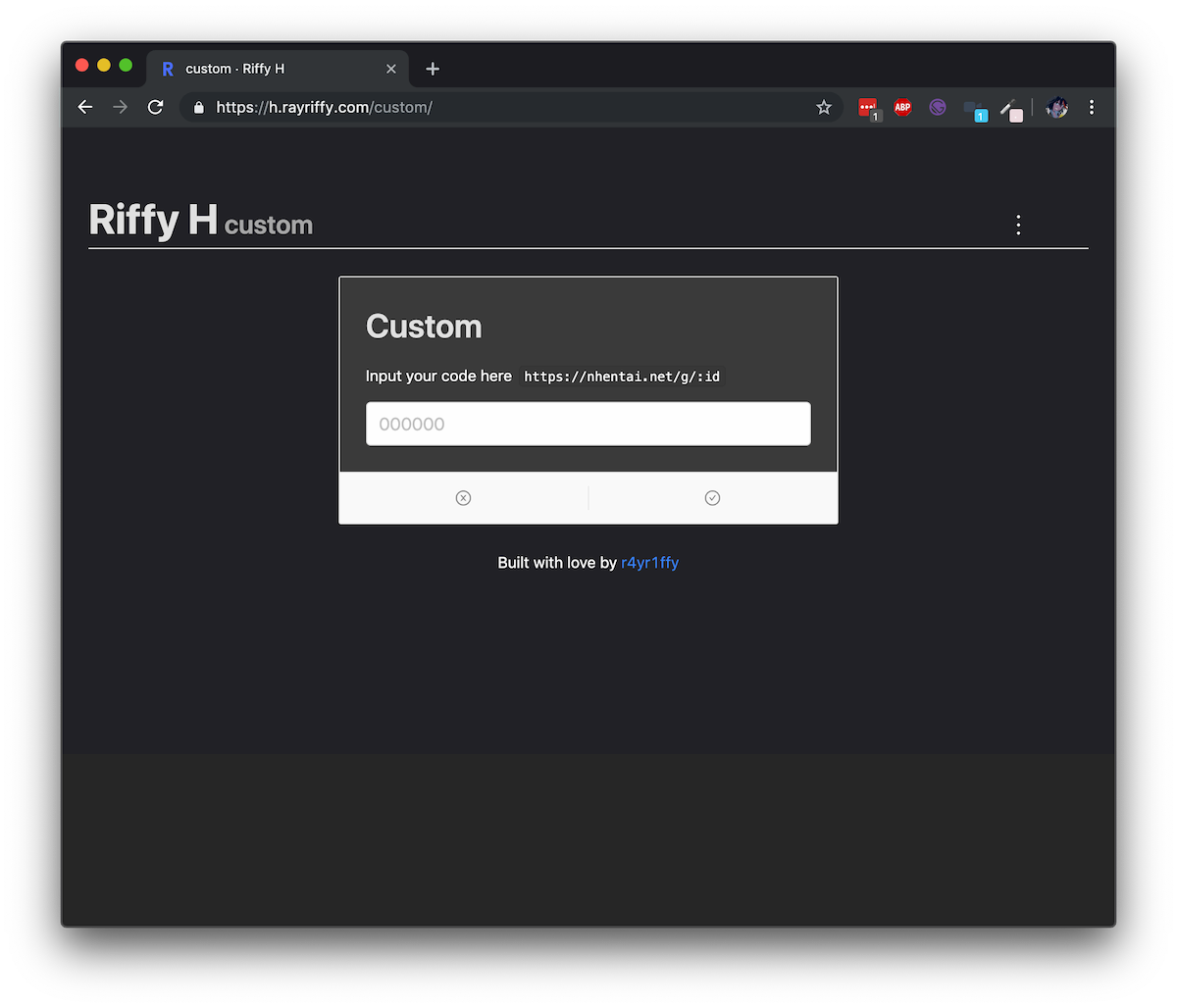Image resolution: width=1177 pixels, height=1008 pixels.
Task: Follow the r4yr1ffy author link
Action: pos(650,563)
